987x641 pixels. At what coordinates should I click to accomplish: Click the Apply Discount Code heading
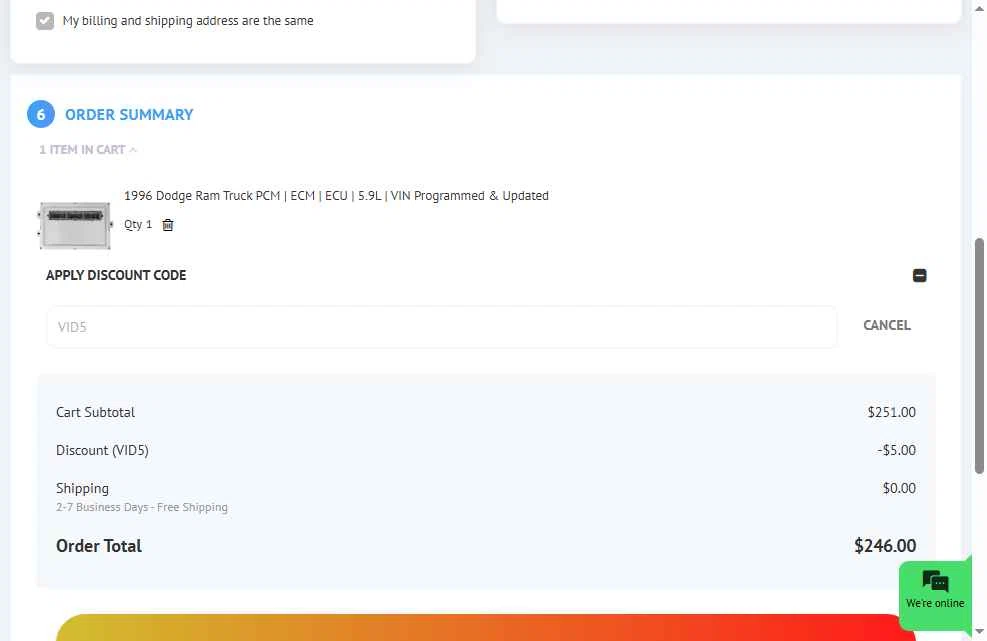(x=116, y=275)
